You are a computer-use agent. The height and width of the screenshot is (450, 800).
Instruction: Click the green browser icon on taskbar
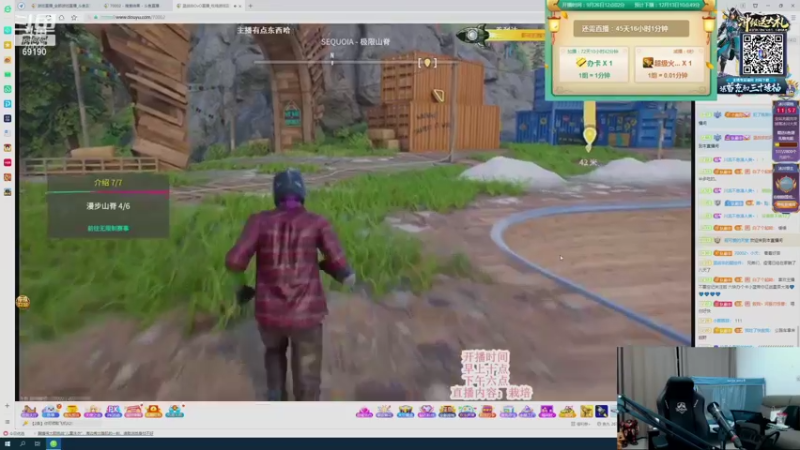53,444
